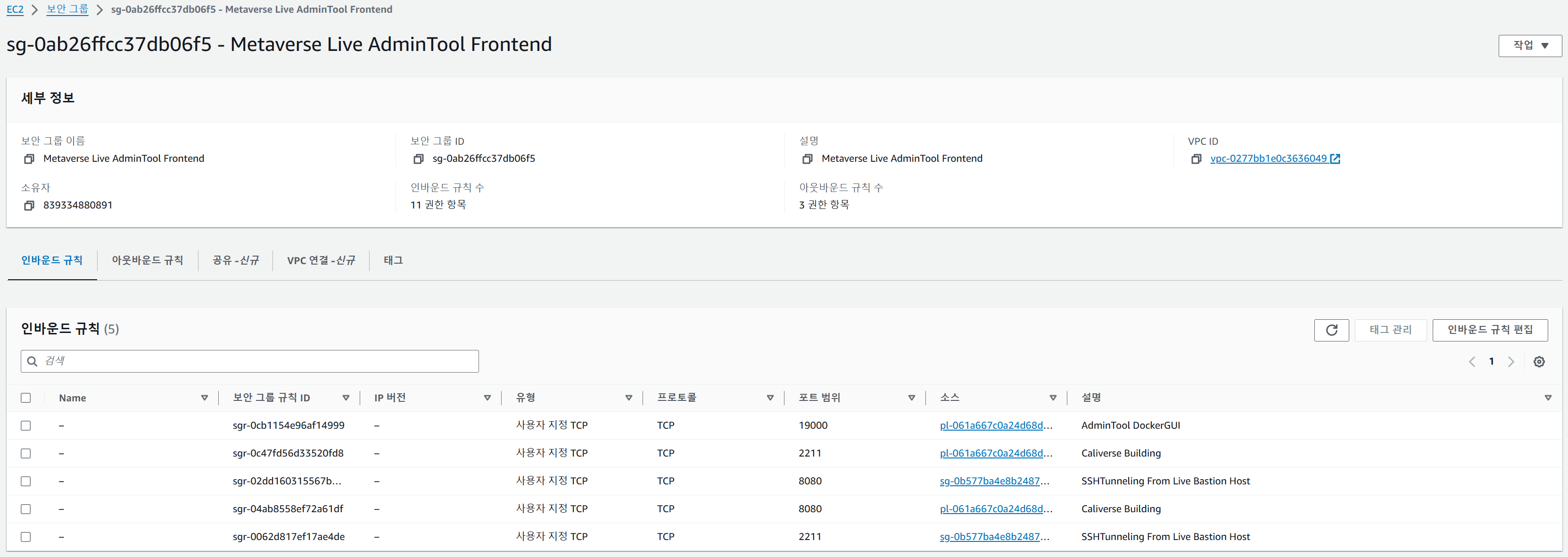Sort by 프로토콜 column arrow

click(770, 398)
